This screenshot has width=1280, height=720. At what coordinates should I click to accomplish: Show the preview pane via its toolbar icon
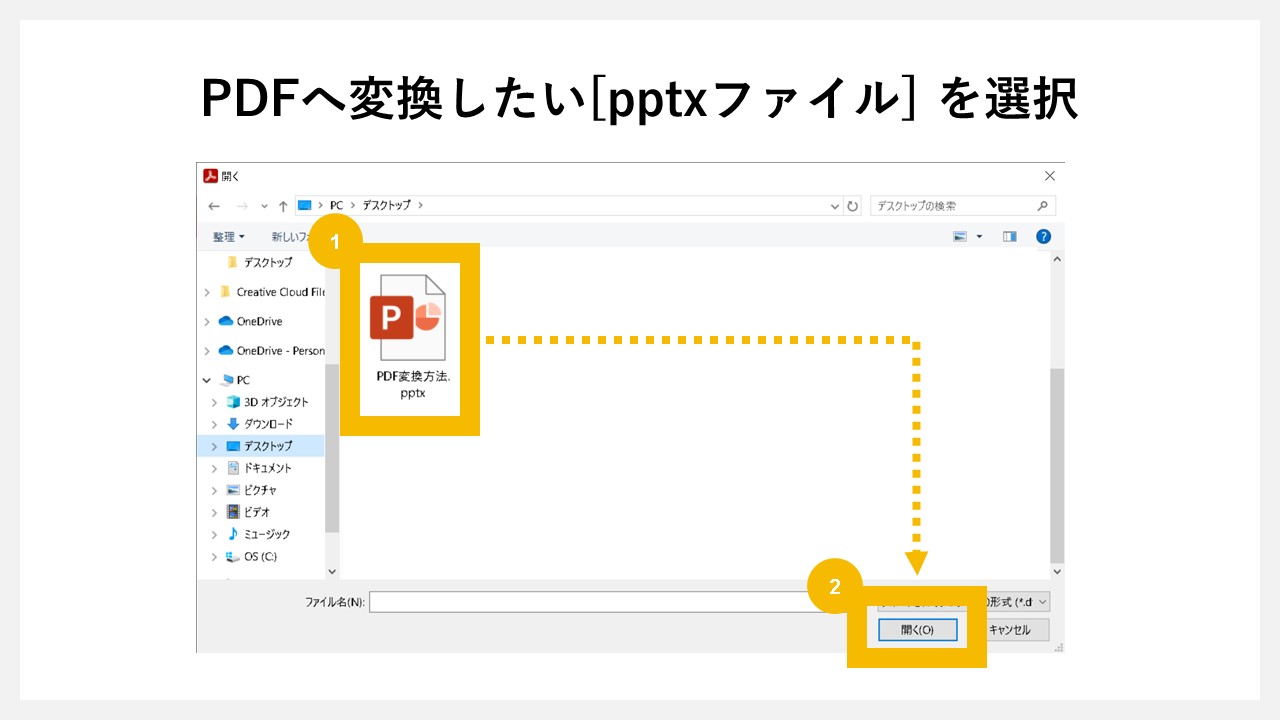1009,235
